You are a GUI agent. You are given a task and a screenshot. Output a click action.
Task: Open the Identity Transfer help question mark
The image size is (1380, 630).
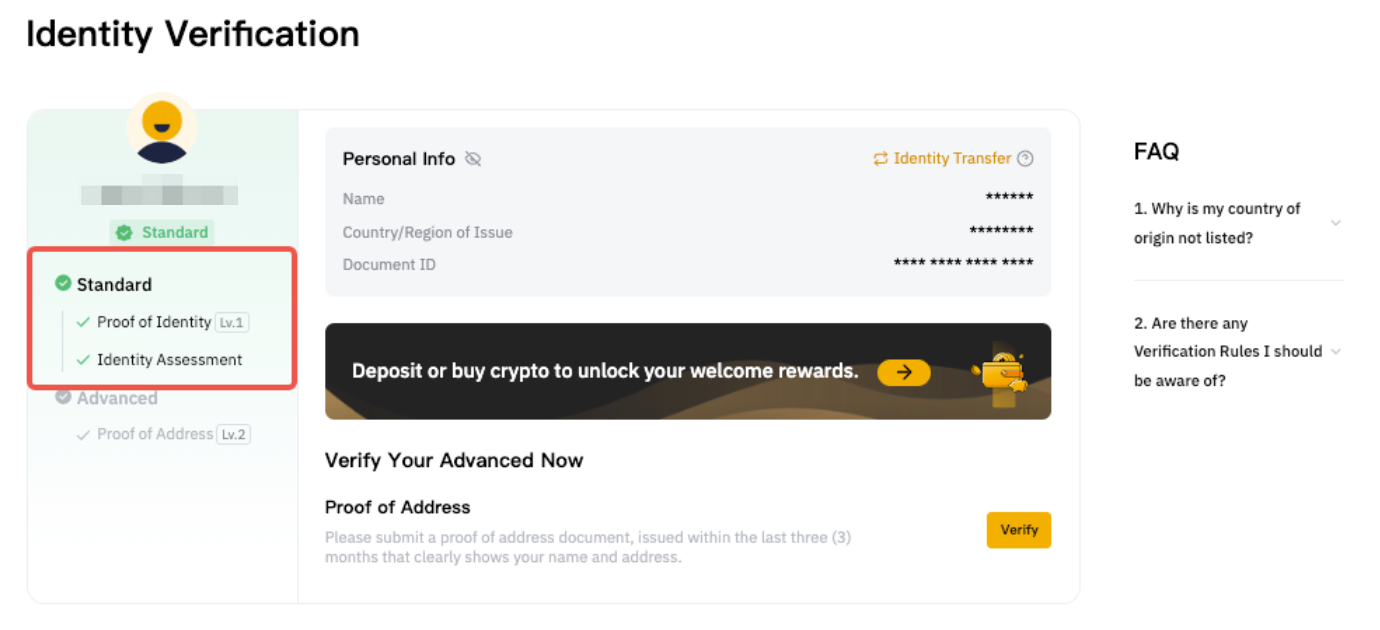point(1025,158)
